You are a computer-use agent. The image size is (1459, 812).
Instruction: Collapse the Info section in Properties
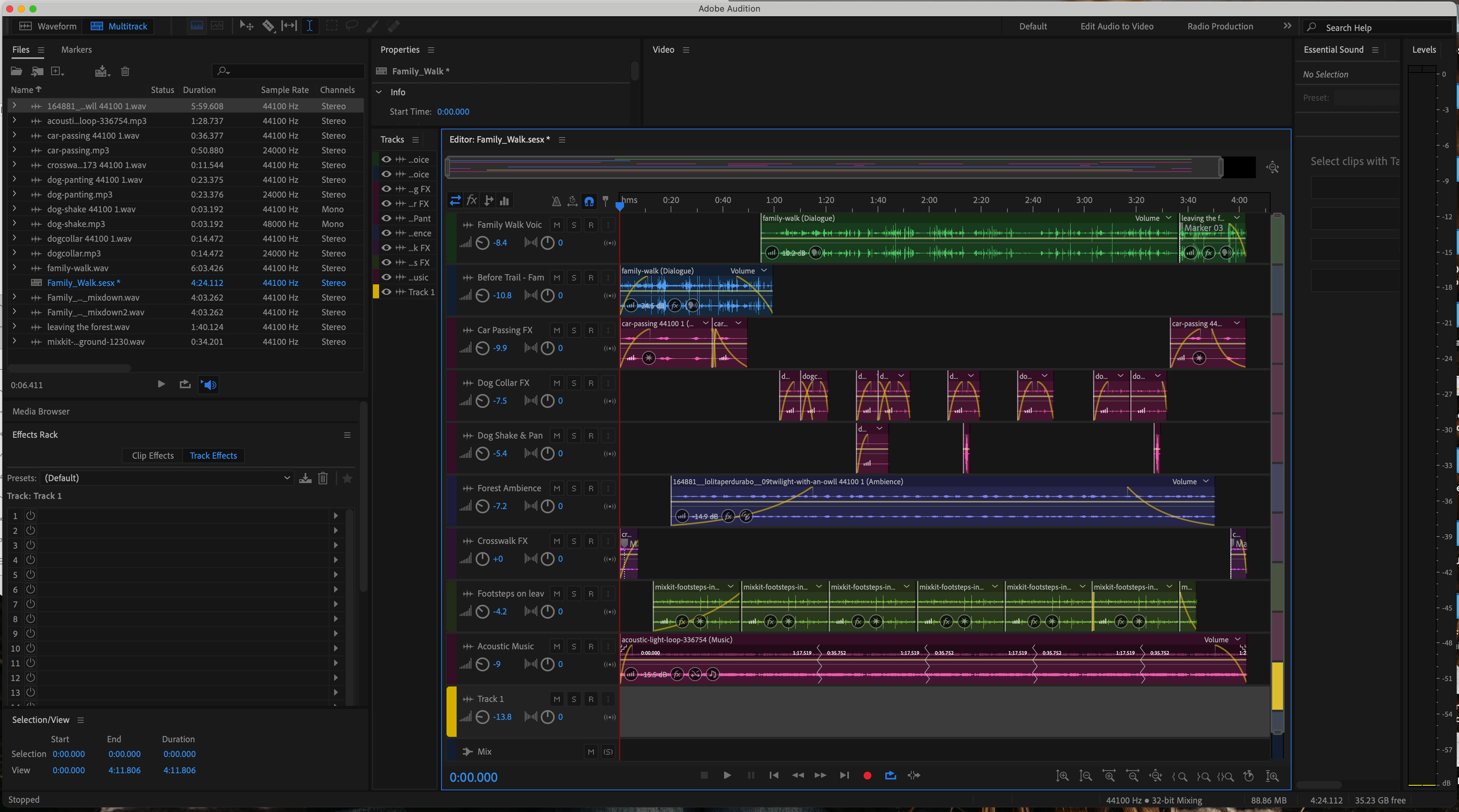coord(379,92)
